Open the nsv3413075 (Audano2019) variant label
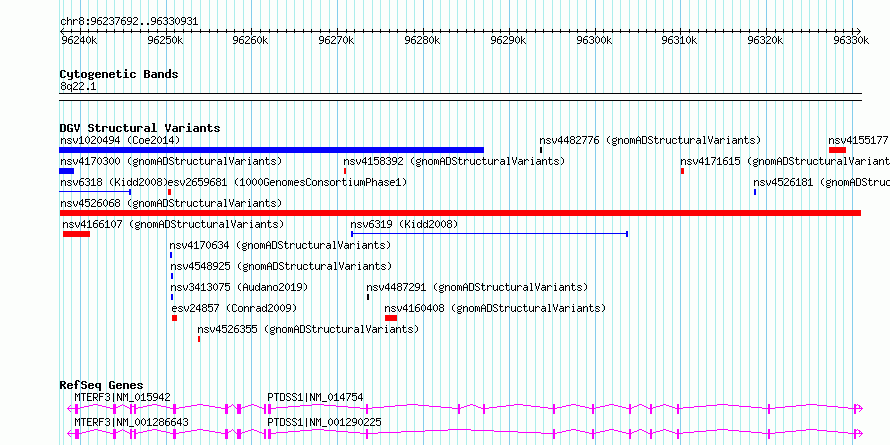Screen dimensions: 890x445 (x=239, y=287)
